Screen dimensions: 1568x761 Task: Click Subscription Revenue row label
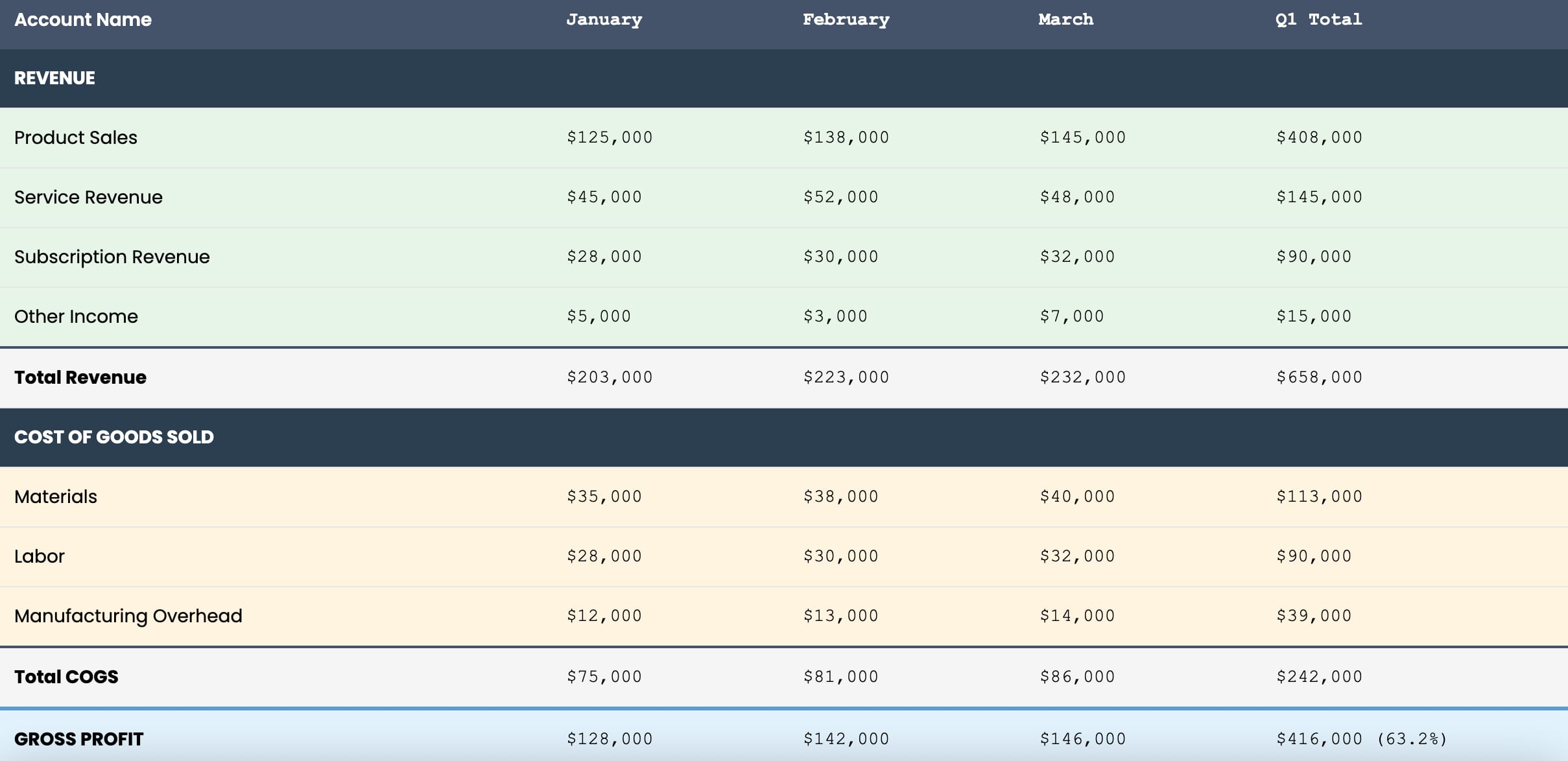pyautogui.click(x=112, y=257)
